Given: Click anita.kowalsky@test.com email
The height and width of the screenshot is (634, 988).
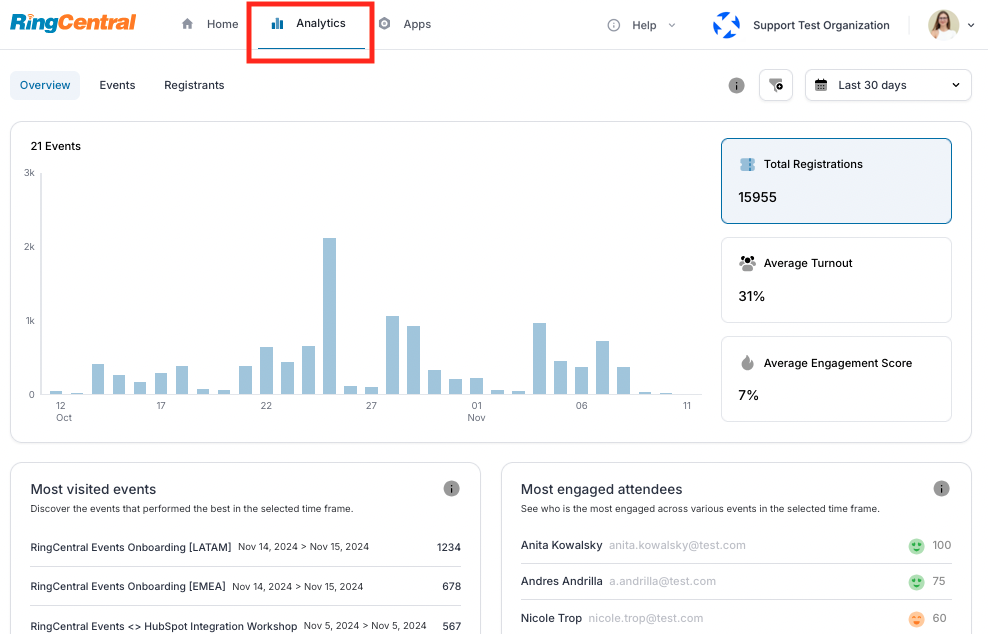Looking at the screenshot, I should (677, 545).
